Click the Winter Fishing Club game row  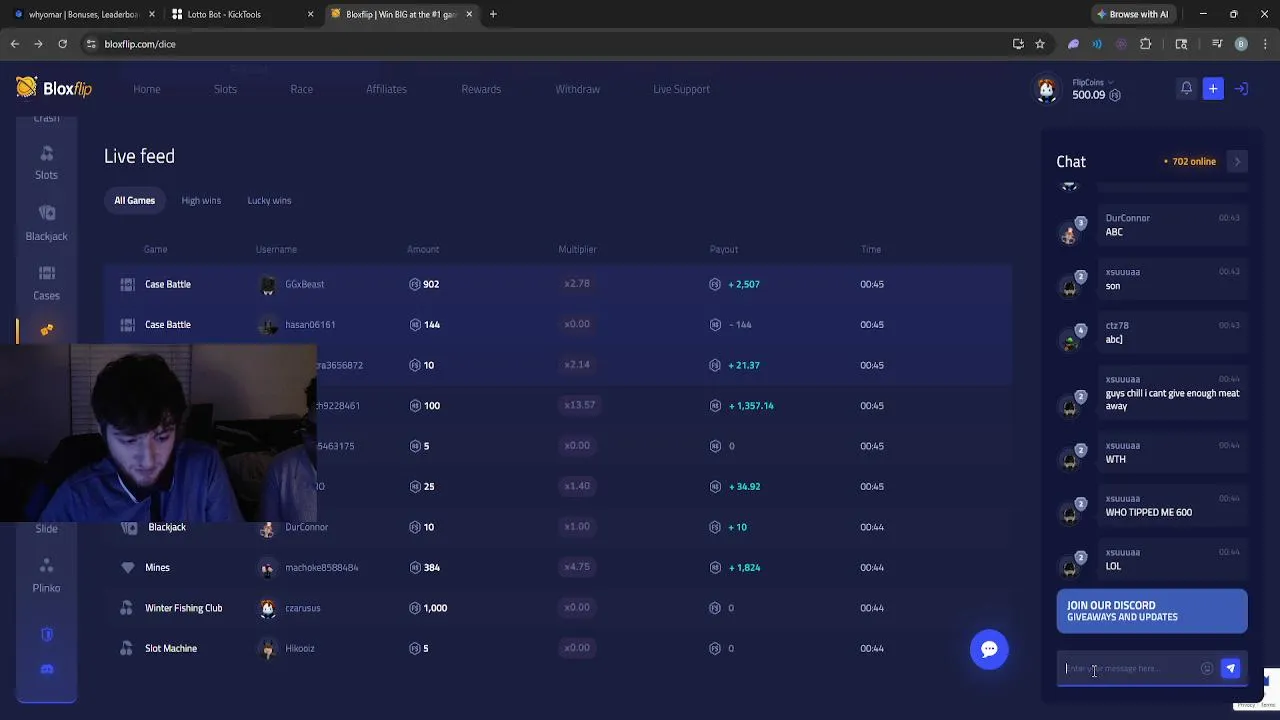(x=558, y=608)
